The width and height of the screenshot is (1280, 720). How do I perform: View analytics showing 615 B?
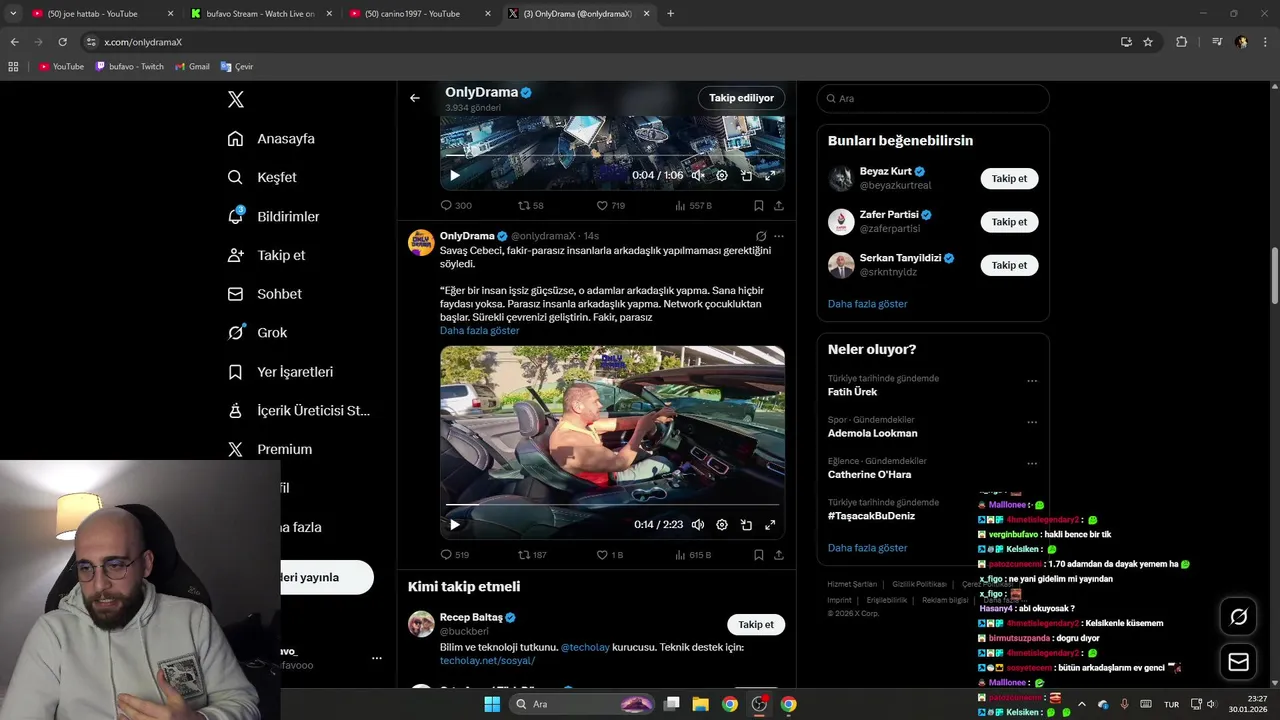coord(693,554)
